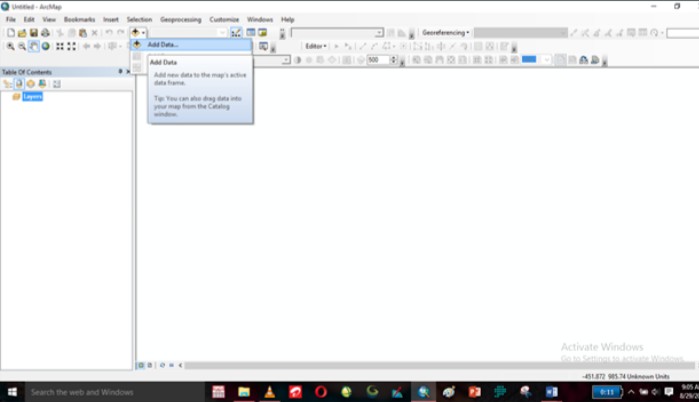Screen dimensions: 699x402
Task: Click the Pause Drawing icon at bottom
Action: pos(171,365)
